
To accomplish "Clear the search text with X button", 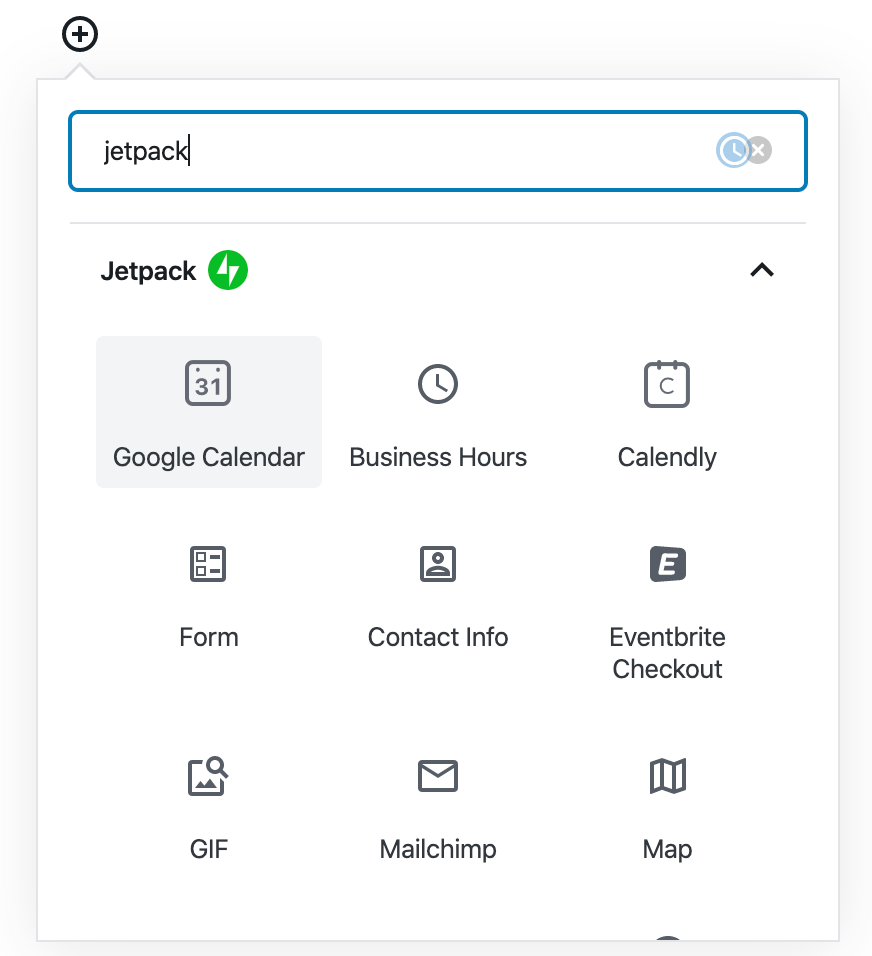I will click(760, 151).
